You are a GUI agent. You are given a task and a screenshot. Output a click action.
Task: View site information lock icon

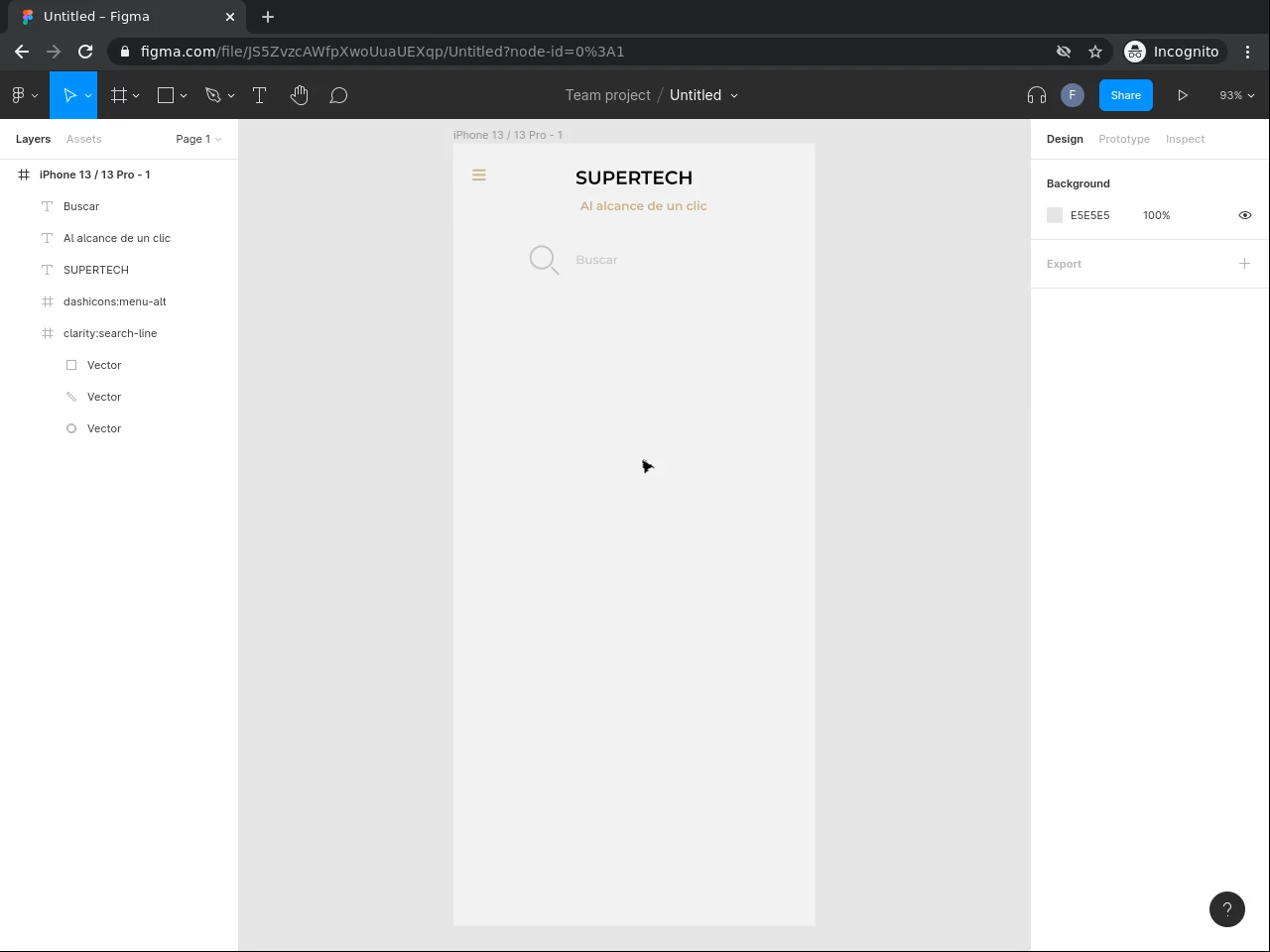coord(123,52)
